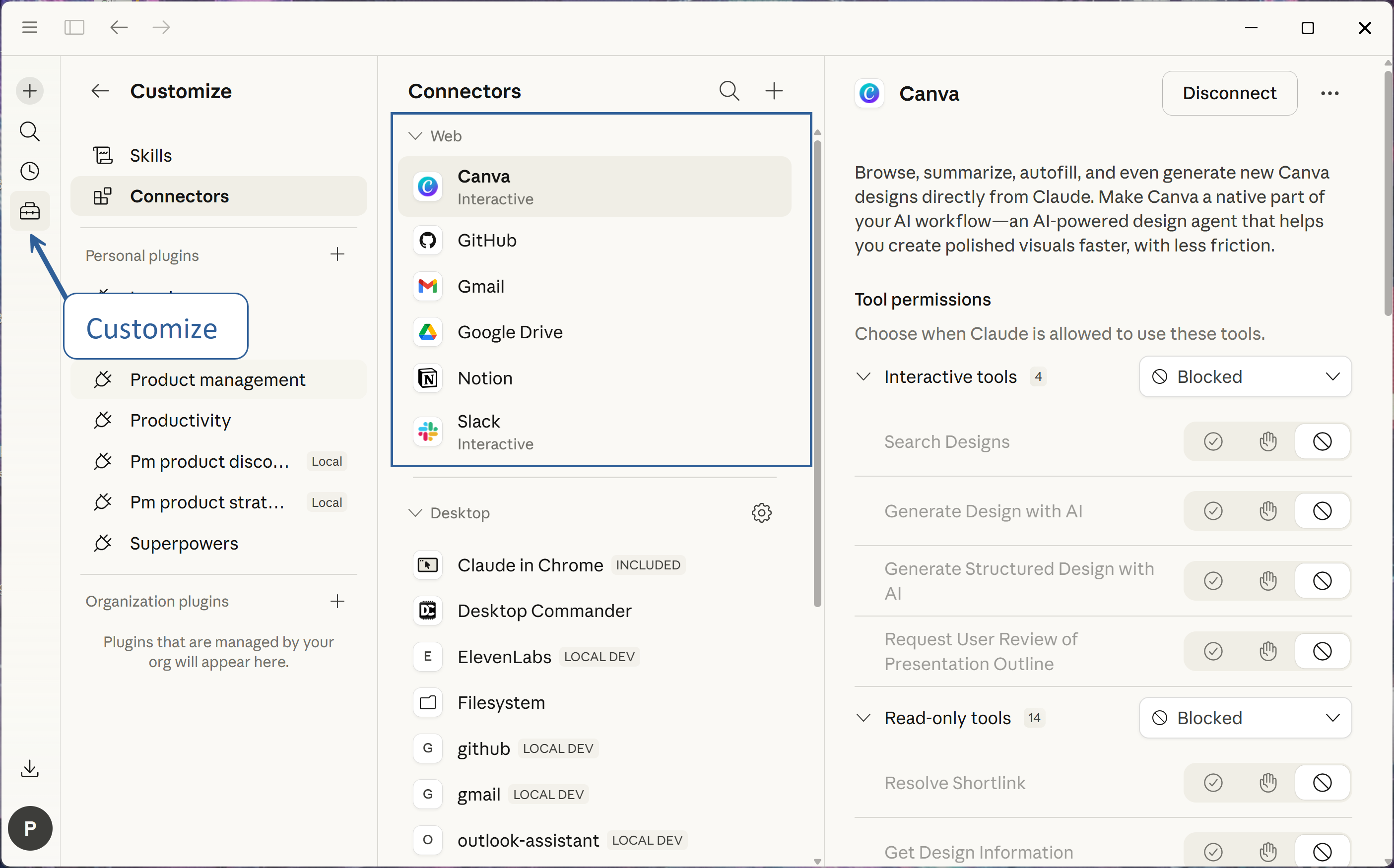Screen dimensions: 1394x868
Task: Open Read-only tools Blocked dropdown
Action: pyautogui.click(x=1245, y=718)
